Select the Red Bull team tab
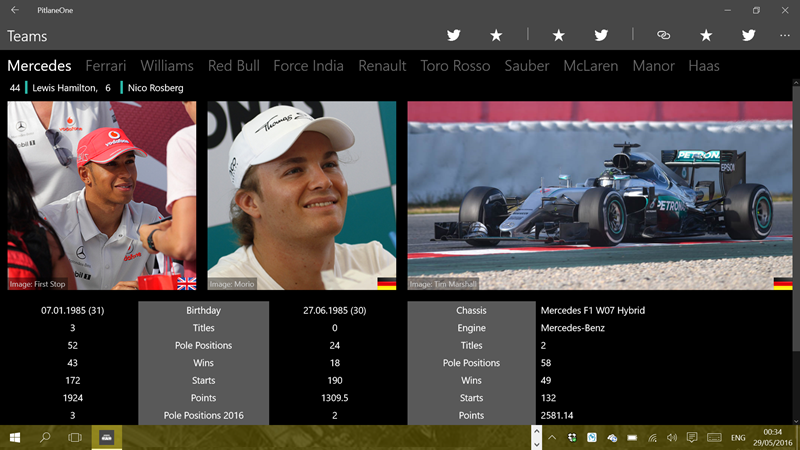The width and height of the screenshot is (800, 450). (233, 66)
